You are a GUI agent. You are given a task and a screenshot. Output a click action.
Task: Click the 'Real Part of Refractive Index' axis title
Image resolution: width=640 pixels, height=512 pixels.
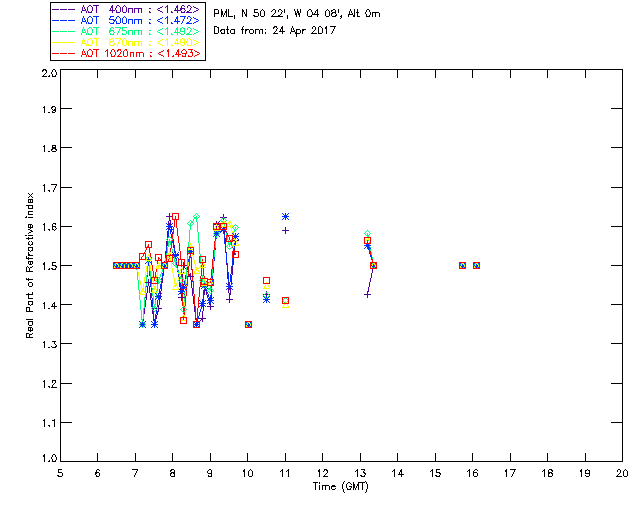coord(29,265)
